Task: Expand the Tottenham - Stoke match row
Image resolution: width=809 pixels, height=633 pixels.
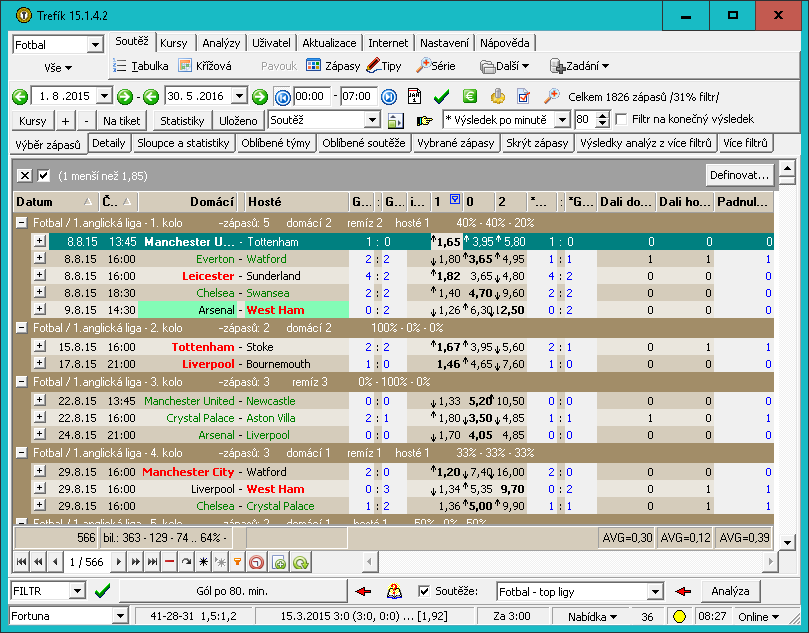Action: coord(40,346)
